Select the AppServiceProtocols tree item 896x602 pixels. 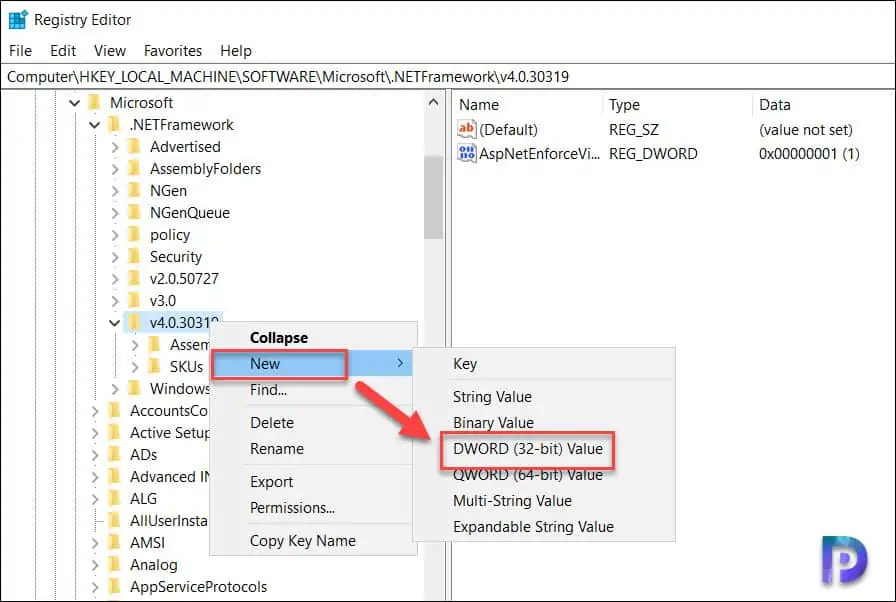pyautogui.click(x=198, y=587)
